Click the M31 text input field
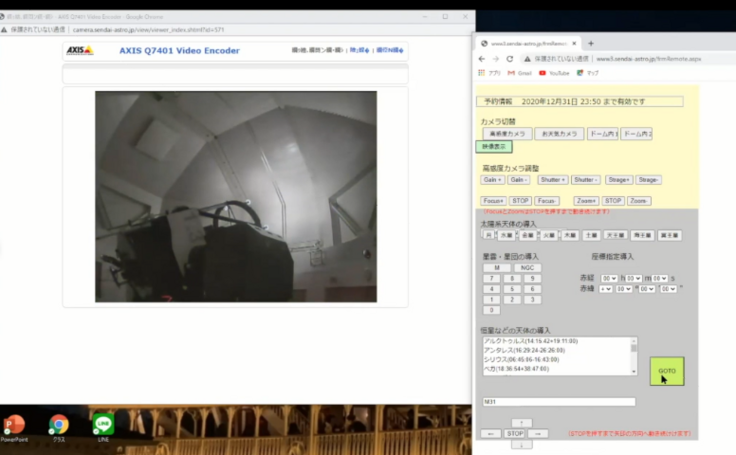Viewport: 736px width, 455px height. point(558,402)
